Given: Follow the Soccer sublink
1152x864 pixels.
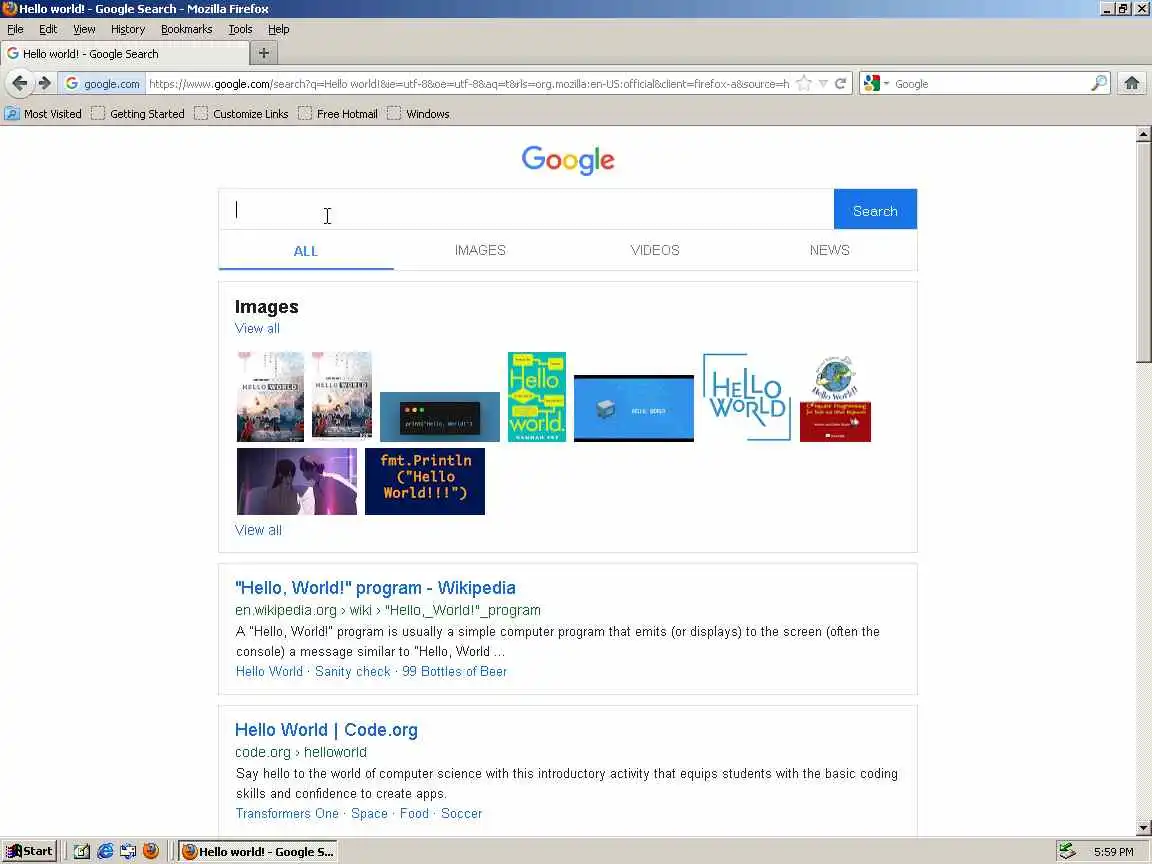Looking at the screenshot, I should click(x=461, y=813).
